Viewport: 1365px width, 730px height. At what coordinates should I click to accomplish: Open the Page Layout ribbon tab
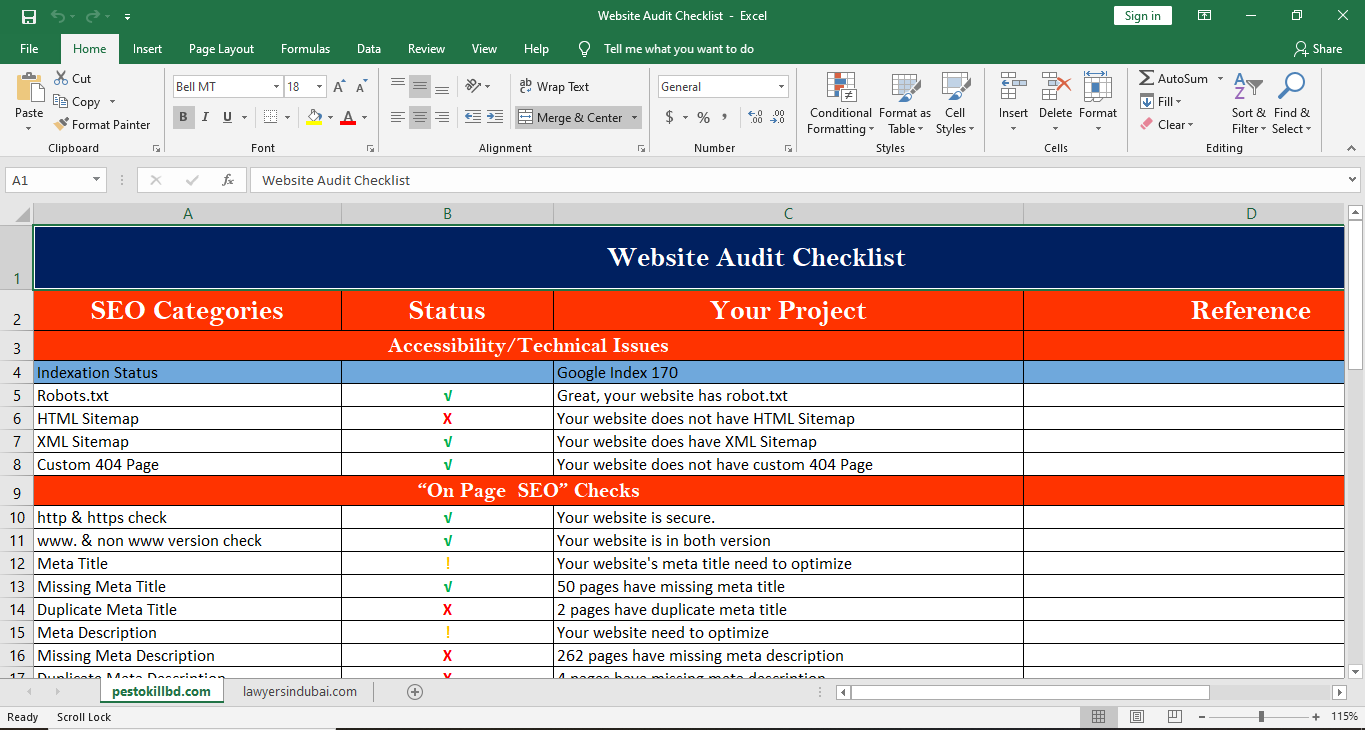pyautogui.click(x=221, y=49)
